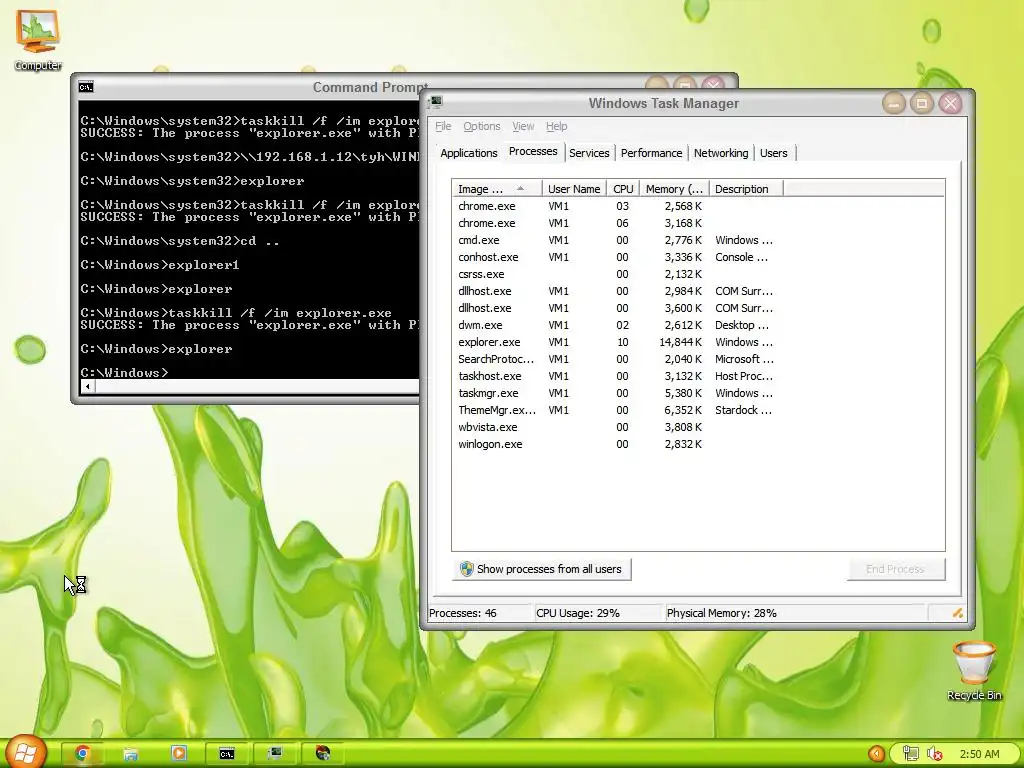Sort by Memory column header
Viewport: 1024px width, 768px height.
point(674,189)
